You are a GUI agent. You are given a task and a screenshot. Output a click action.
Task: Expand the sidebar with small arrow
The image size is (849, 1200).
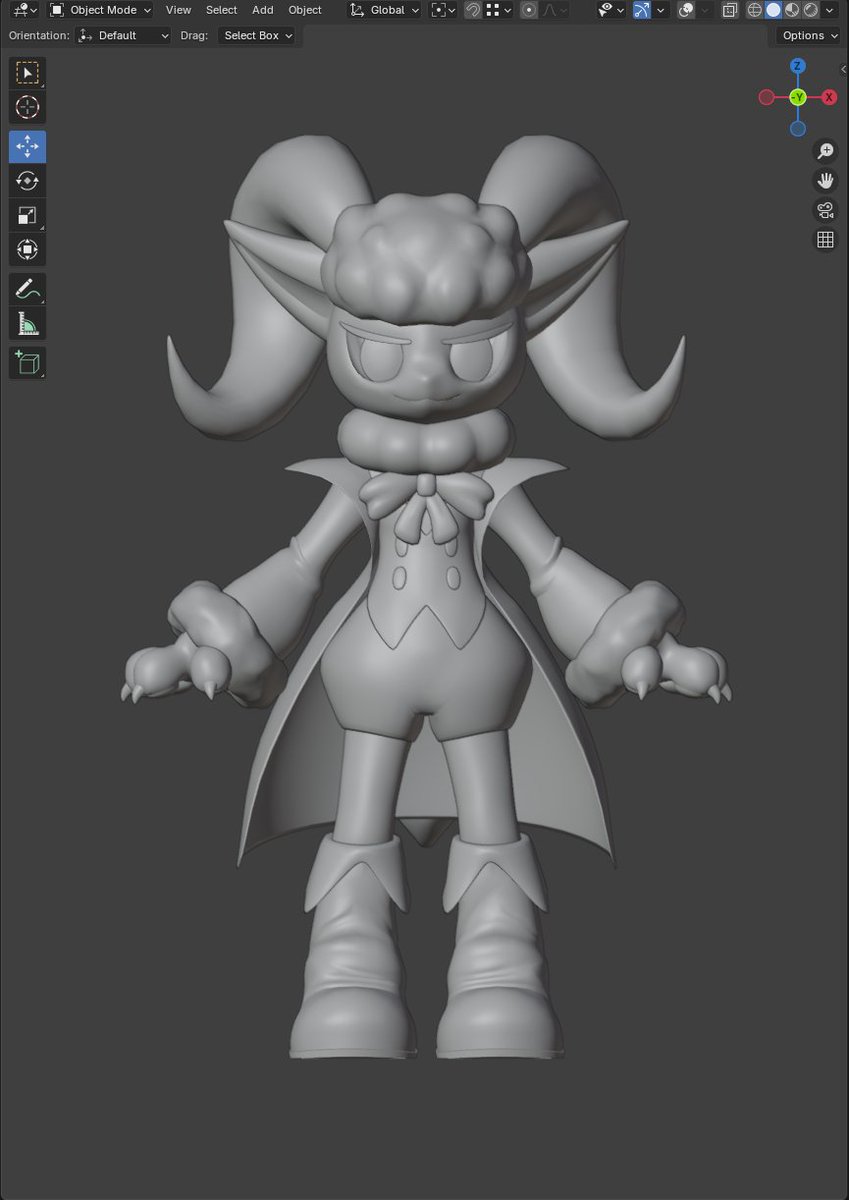click(x=843, y=70)
